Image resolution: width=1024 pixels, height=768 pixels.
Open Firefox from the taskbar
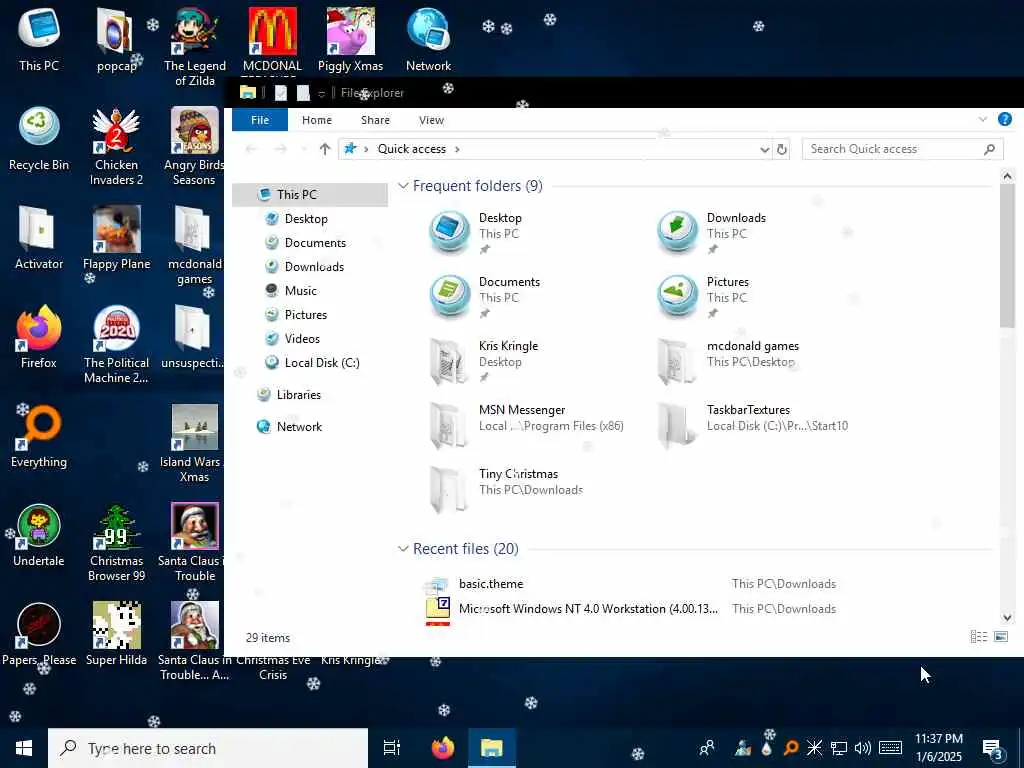click(x=443, y=748)
